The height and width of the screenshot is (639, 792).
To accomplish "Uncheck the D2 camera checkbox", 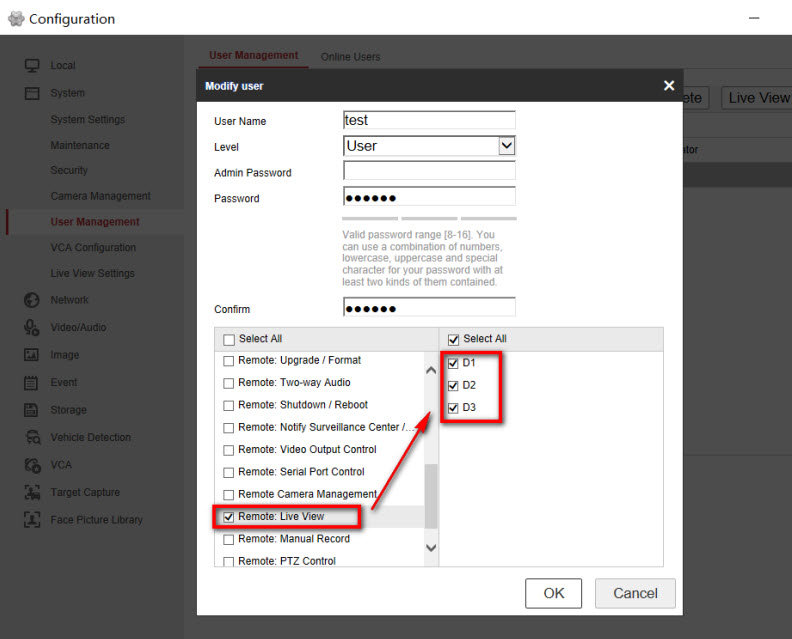I will click(x=454, y=385).
